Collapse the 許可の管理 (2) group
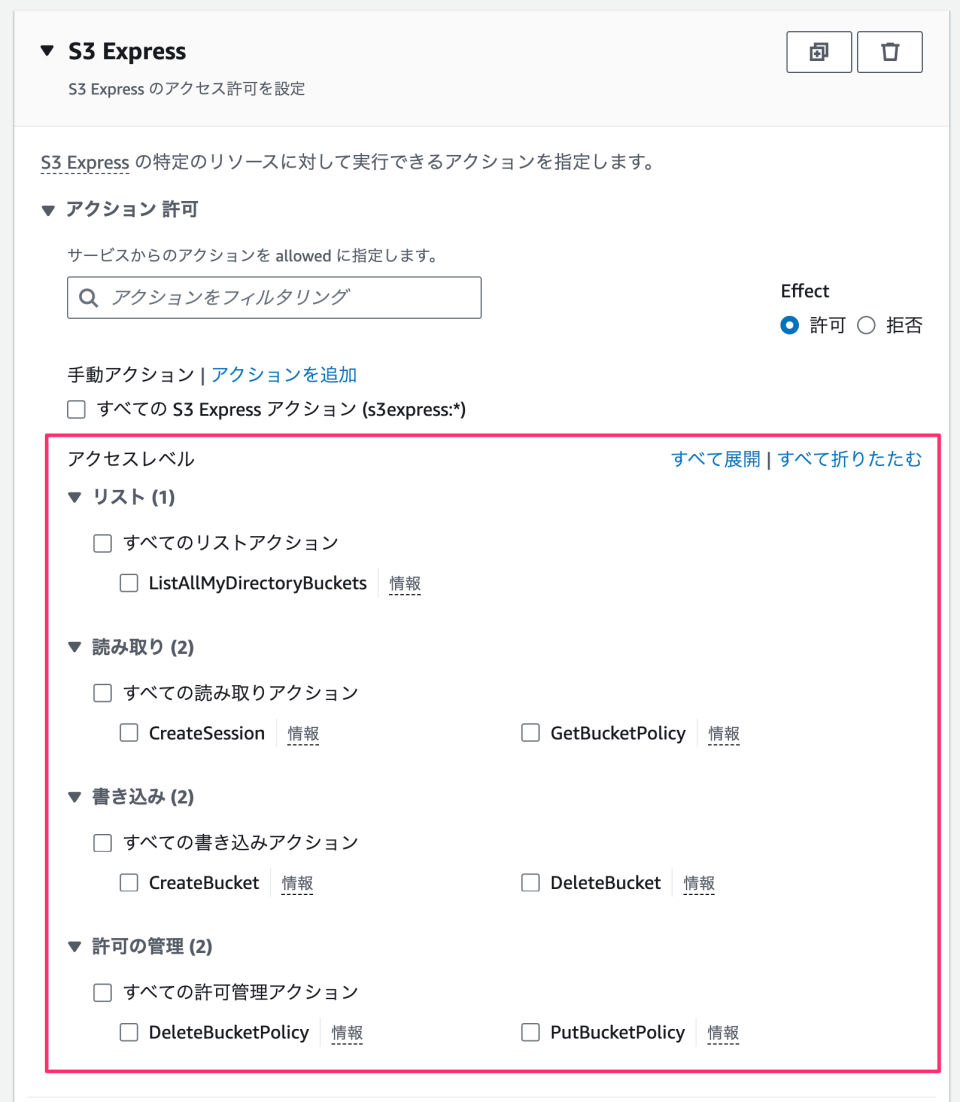This screenshot has height=1102, width=960. 73,946
